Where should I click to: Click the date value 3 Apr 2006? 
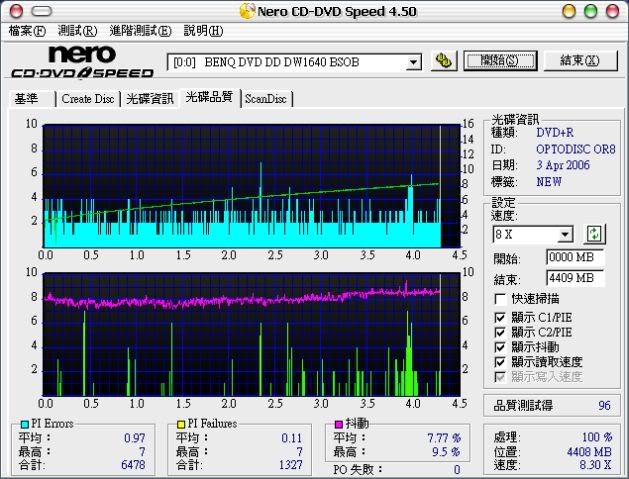click(563, 165)
